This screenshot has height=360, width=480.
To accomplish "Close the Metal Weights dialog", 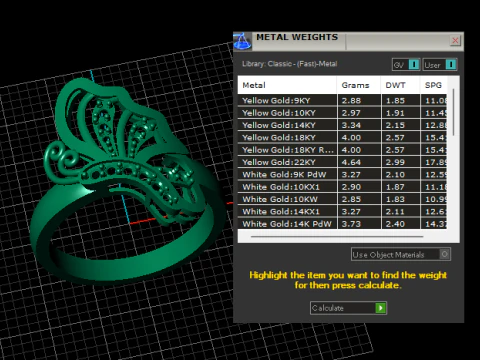I will click(455, 41).
